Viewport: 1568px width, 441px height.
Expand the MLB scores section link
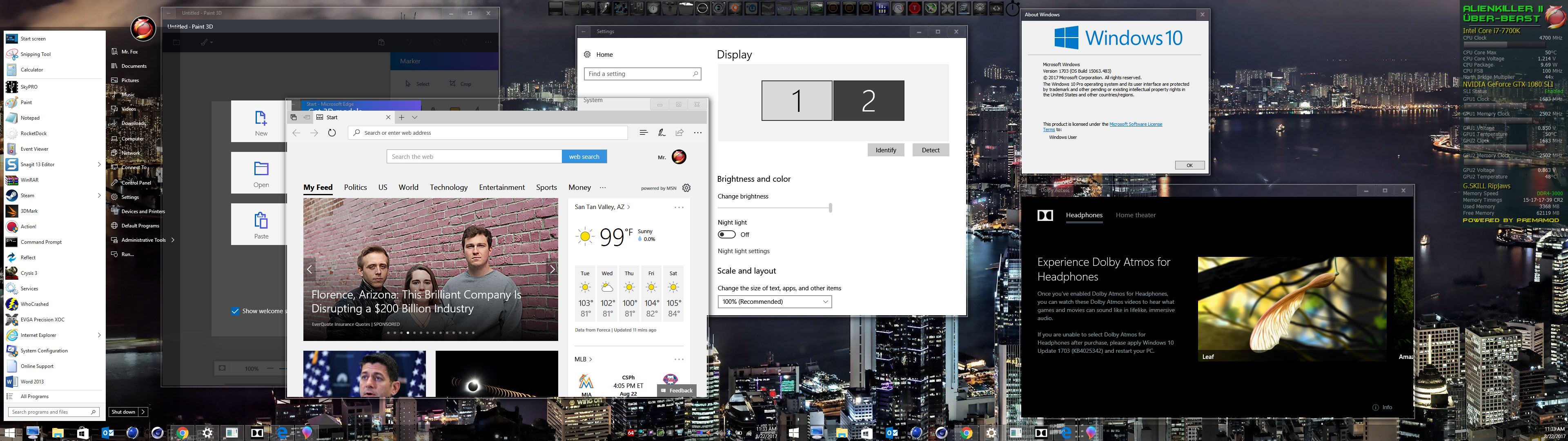click(583, 359)
